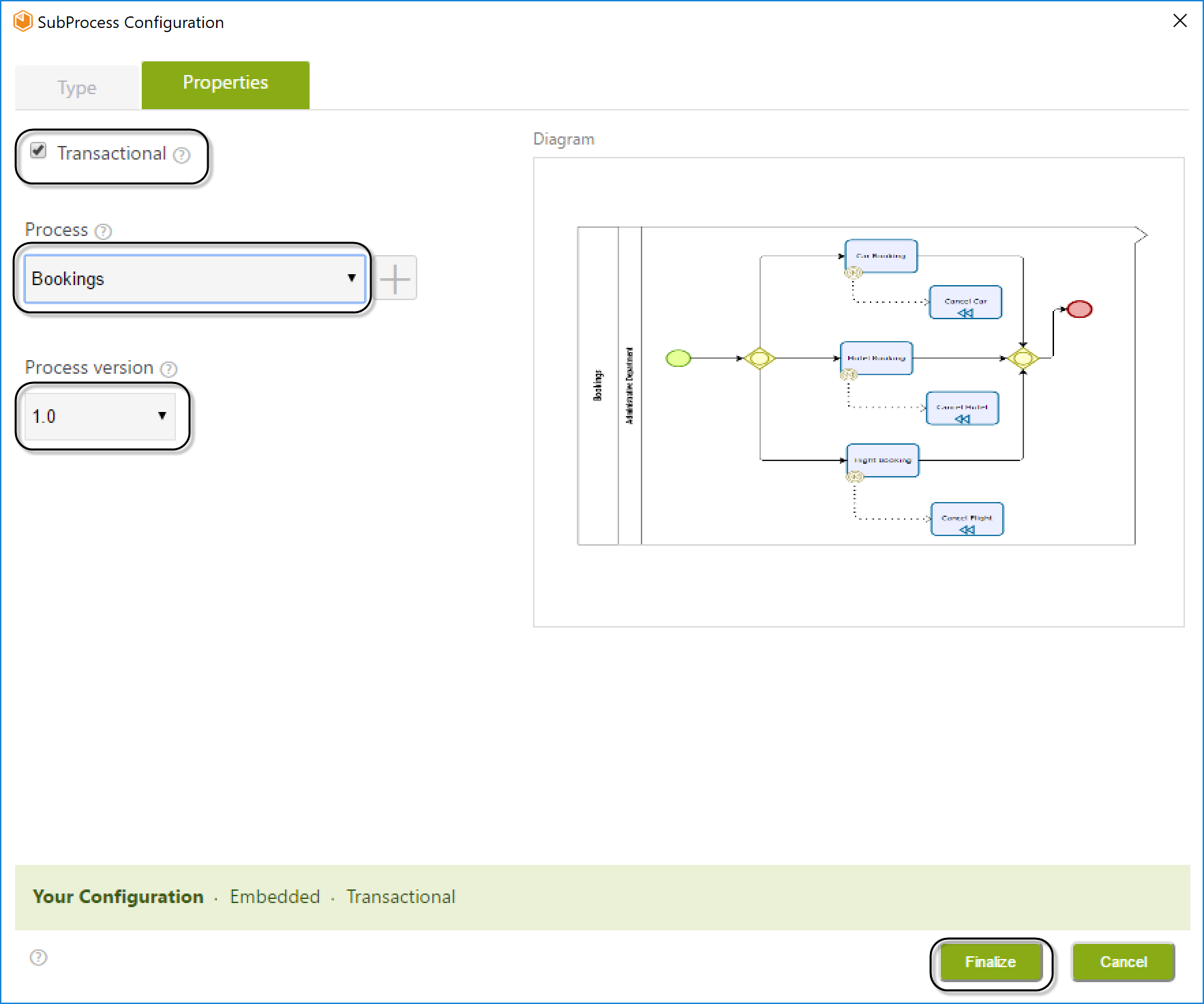Viewport: 1204px width, 1004px height.
Task: Select the first yellow gateway after start event
Action: (759, 358)
